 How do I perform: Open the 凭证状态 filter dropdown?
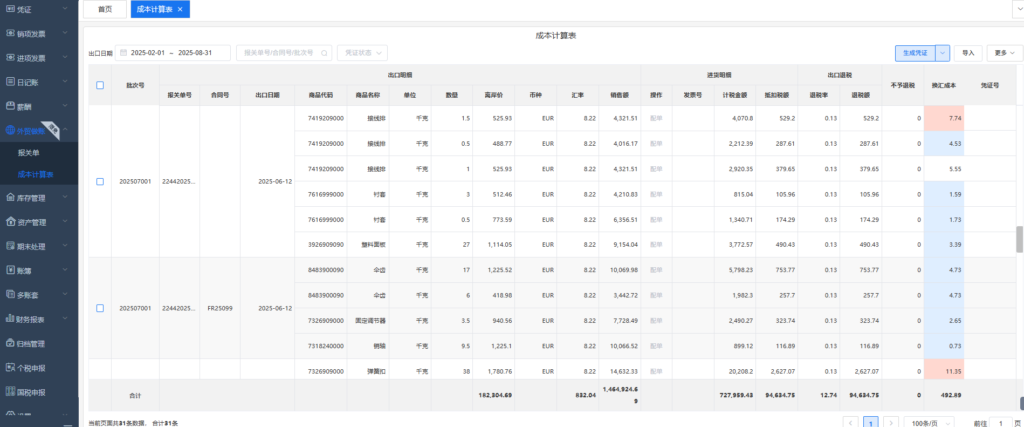(362, 52)
